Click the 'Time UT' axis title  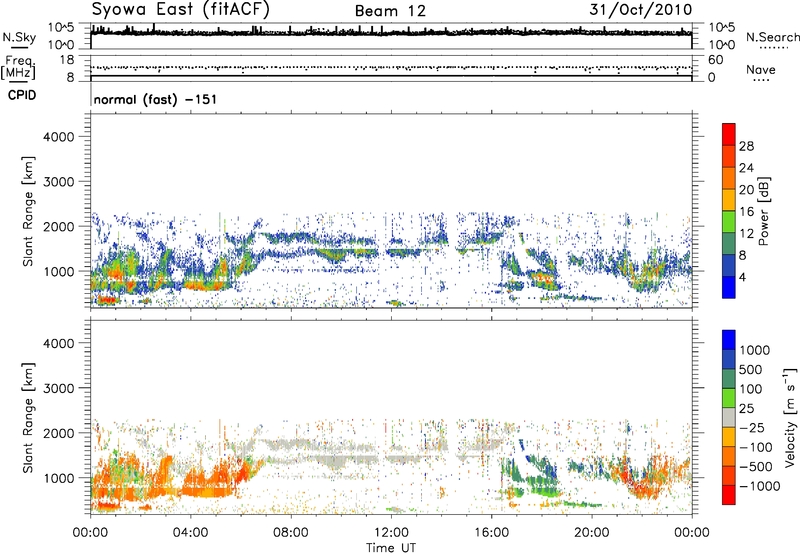(391, 548)
